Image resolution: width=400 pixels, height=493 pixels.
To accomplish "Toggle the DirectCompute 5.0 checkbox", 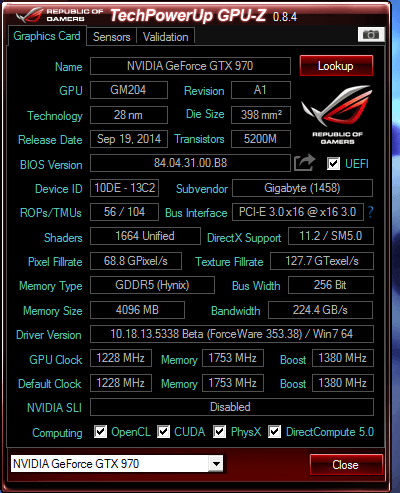I will pos(275,431).
